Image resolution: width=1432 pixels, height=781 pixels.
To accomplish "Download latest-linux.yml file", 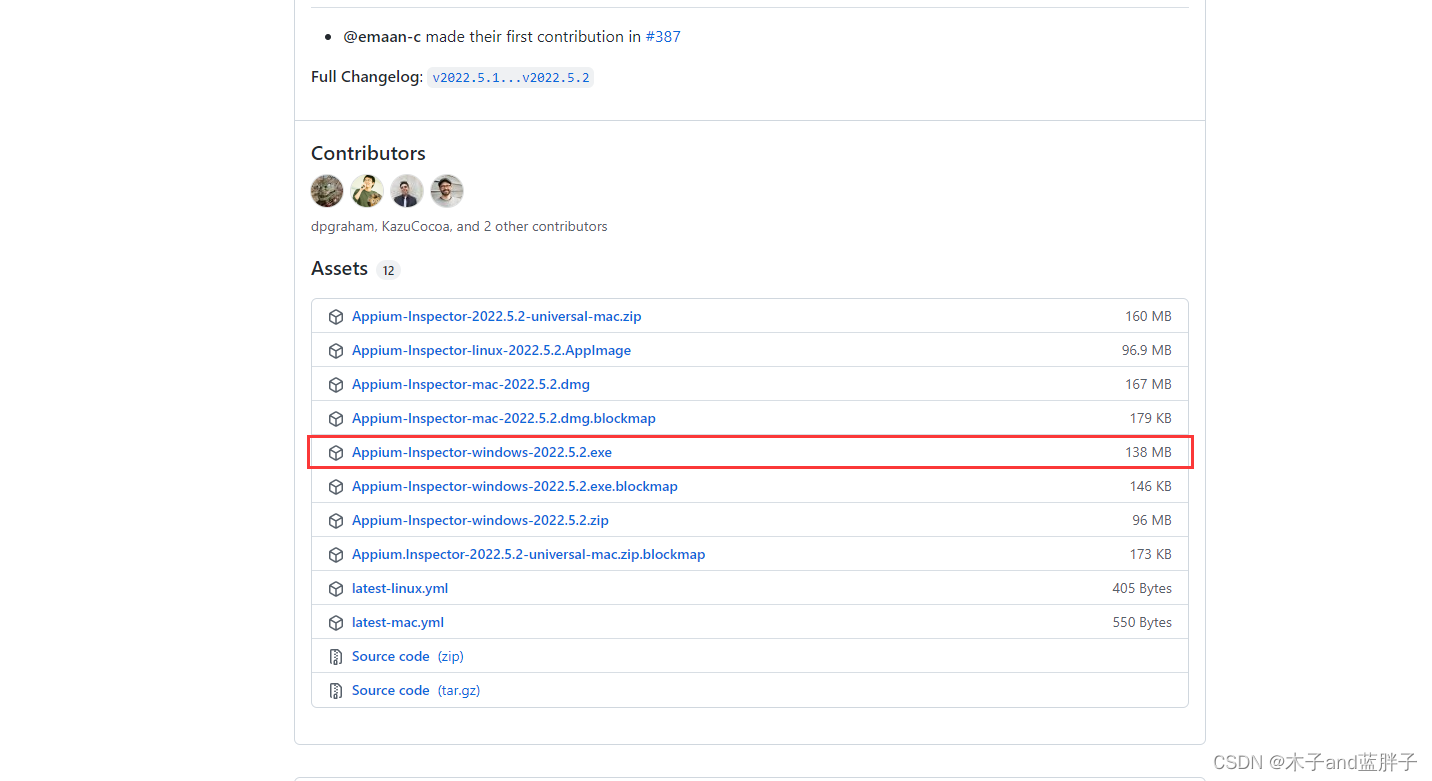I will tap(400, 588).
